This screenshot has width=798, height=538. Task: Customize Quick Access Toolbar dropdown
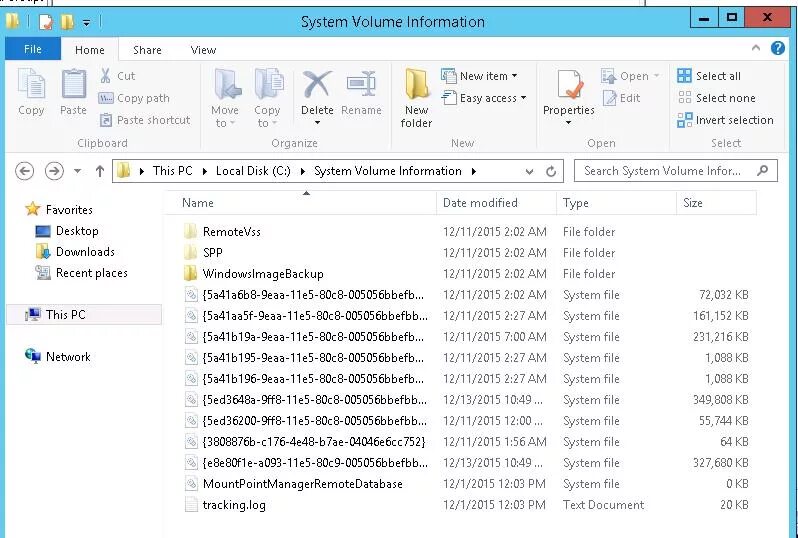[x=87, y=22]
